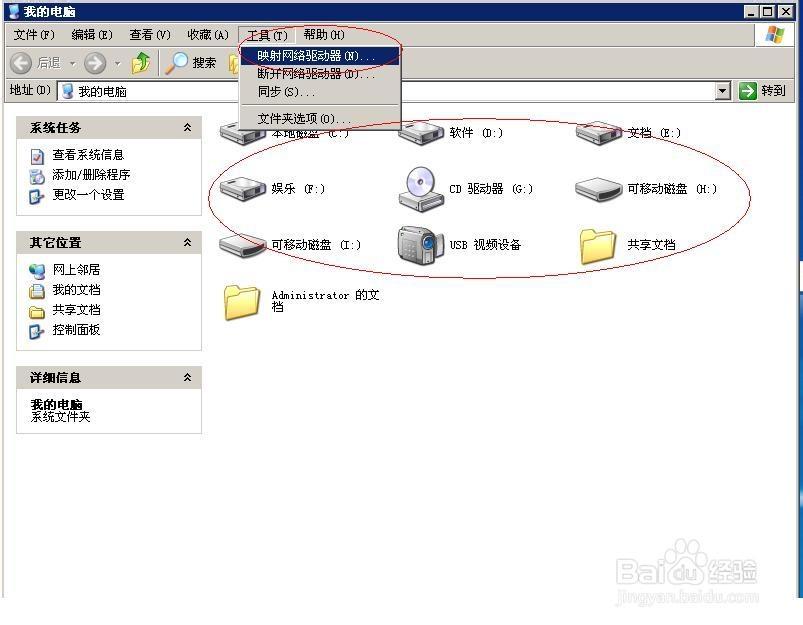Open the 文档 (E:) drive icon

coord(598,131)
